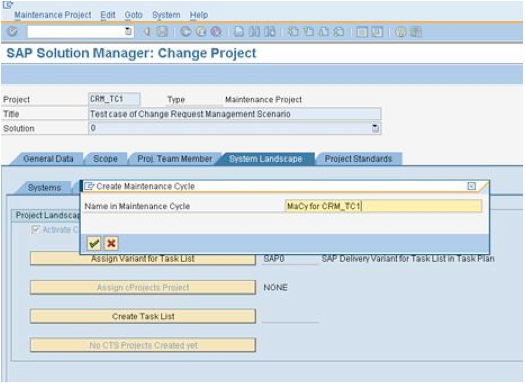
Task: Collapse the command field with arrow icon
Action: (147, 32)
